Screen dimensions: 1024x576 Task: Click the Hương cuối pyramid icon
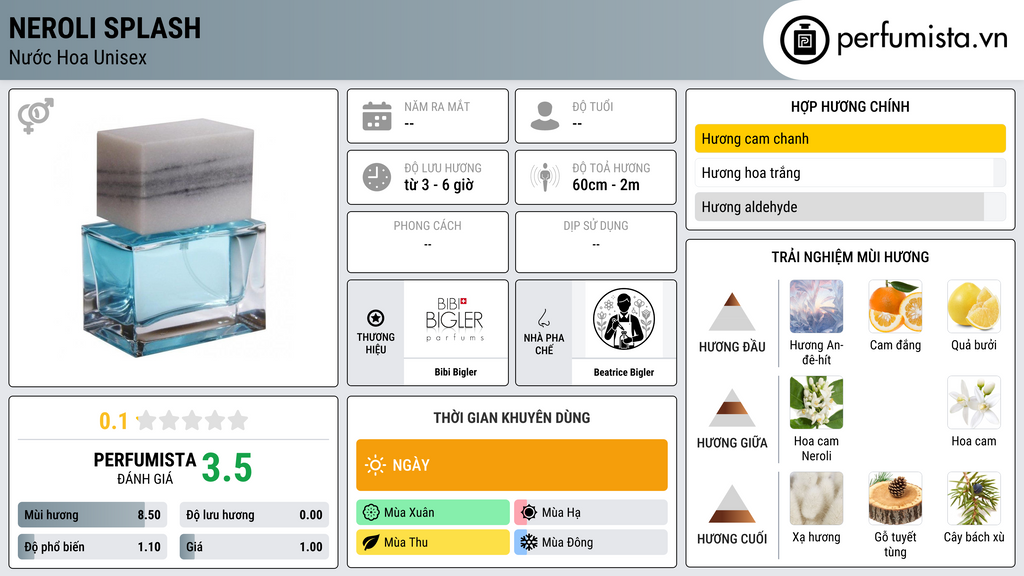click(x=732, y=504)
